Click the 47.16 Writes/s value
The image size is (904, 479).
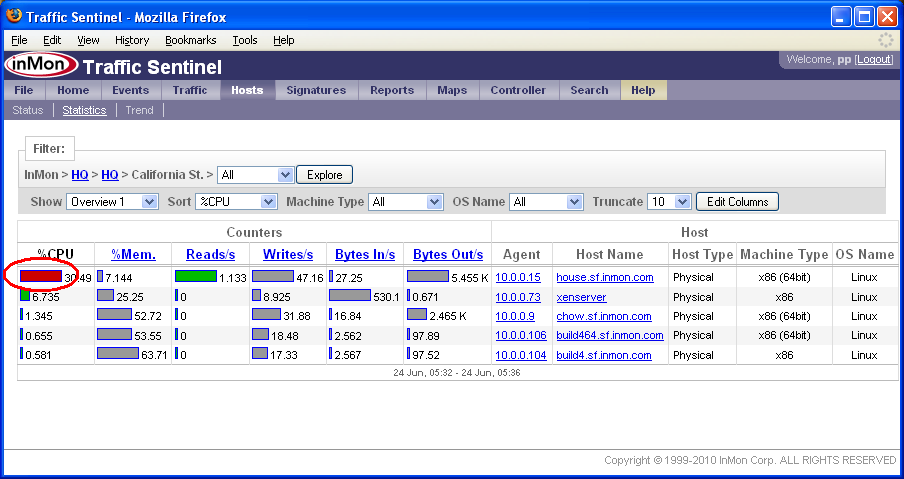(x=310, y=278)
